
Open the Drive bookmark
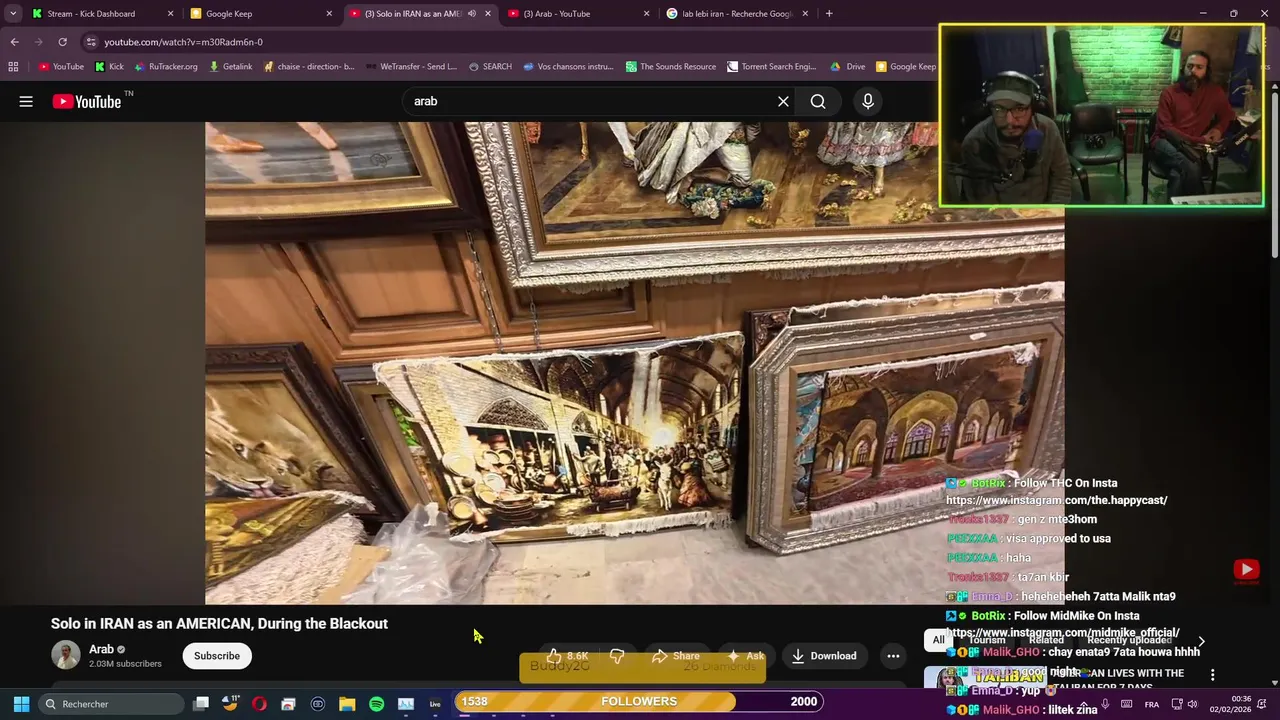[847, 67]
